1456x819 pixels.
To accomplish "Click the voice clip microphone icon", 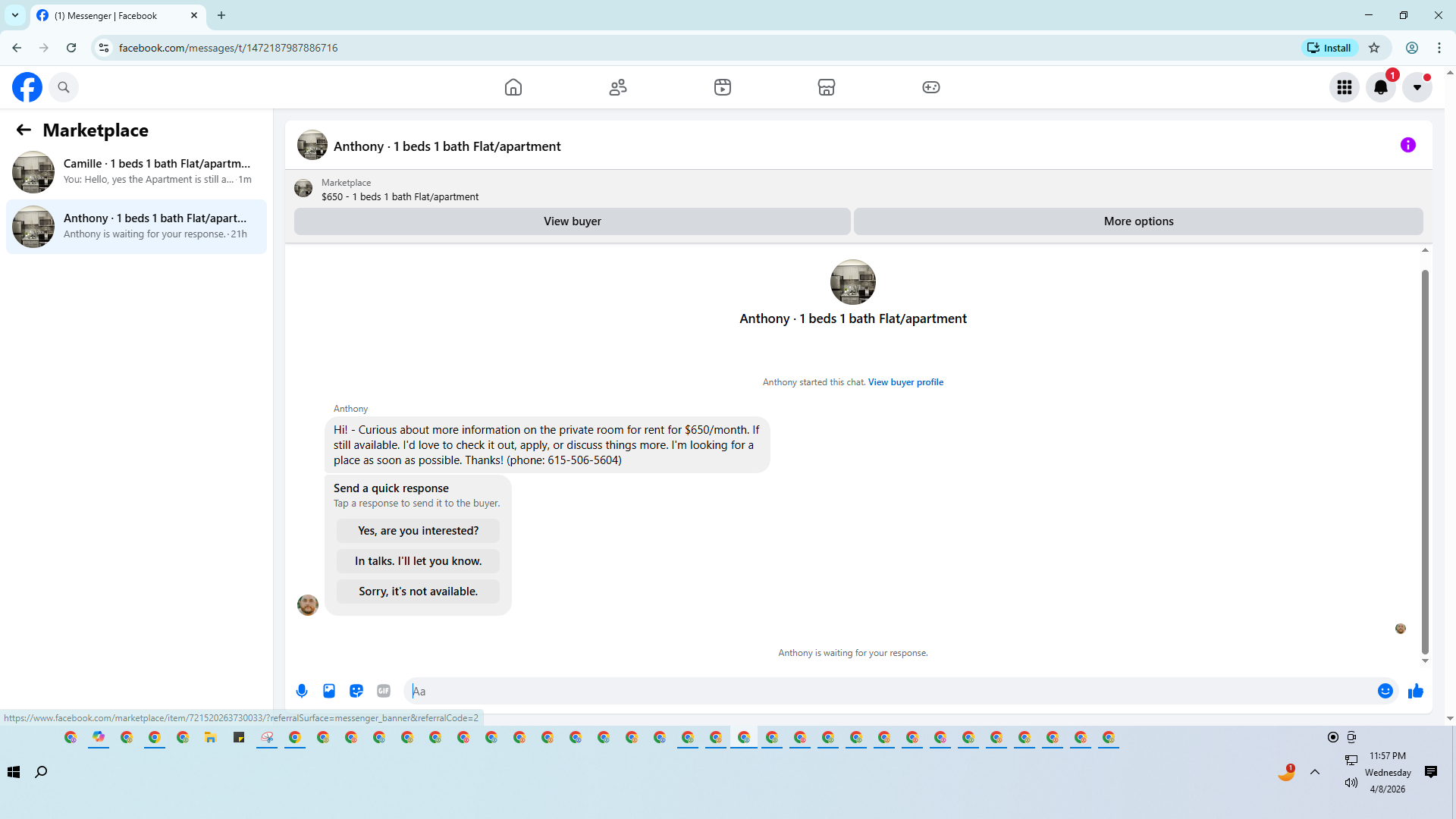I will pyautogui.click(x=302, y=691).
